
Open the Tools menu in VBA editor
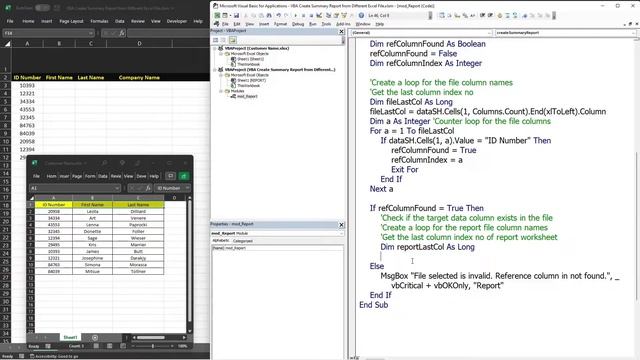pyautogui.click(x=326, y=24)
